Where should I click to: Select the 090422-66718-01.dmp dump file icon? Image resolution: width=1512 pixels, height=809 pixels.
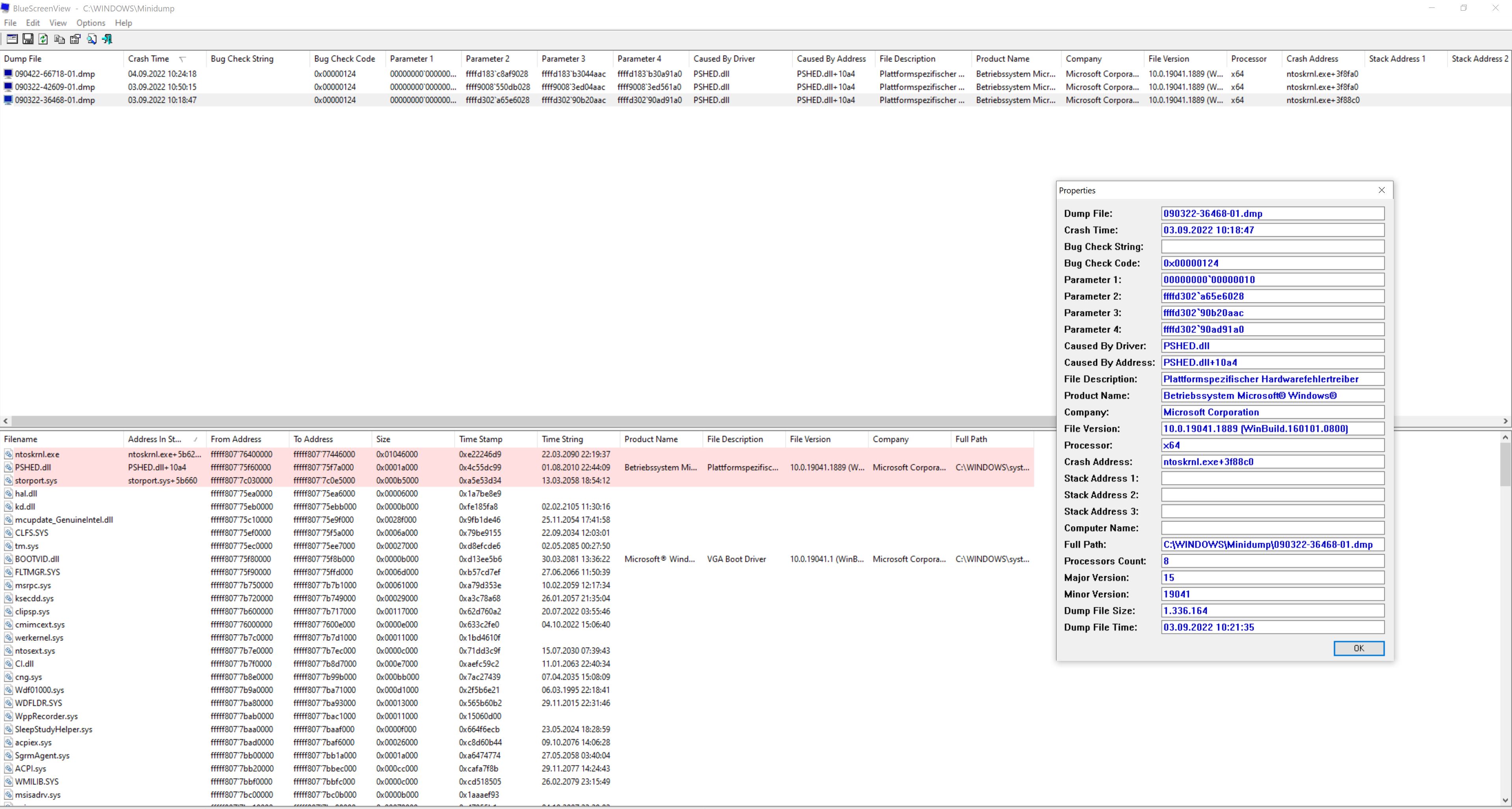(8, 74)
